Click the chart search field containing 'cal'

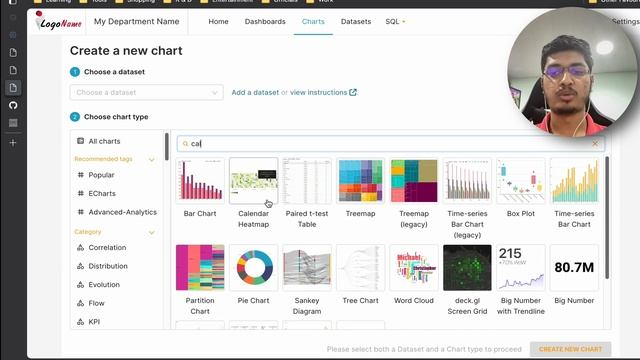[x=391, y=144]
